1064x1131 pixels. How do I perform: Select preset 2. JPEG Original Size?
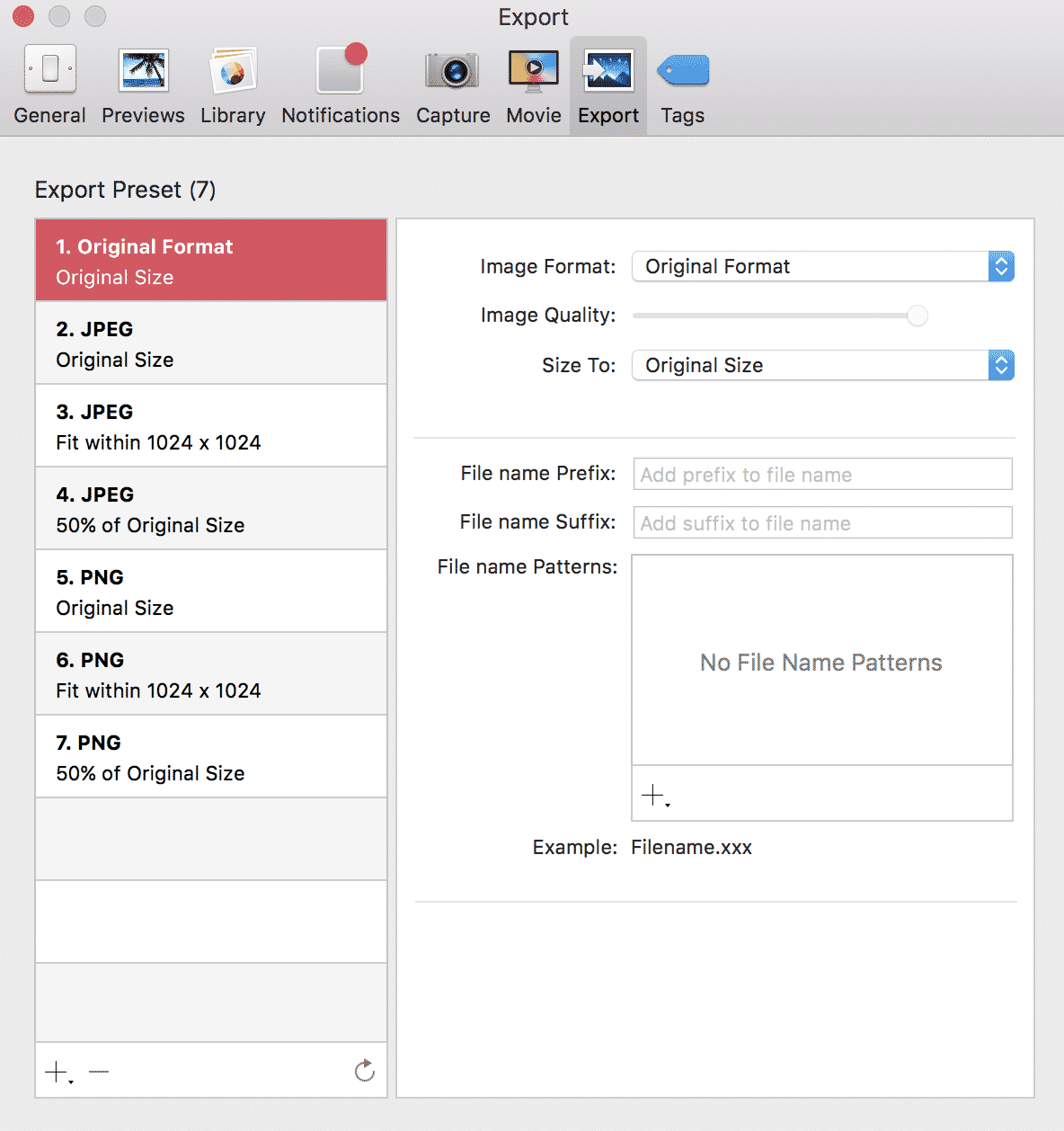[211, 343]
